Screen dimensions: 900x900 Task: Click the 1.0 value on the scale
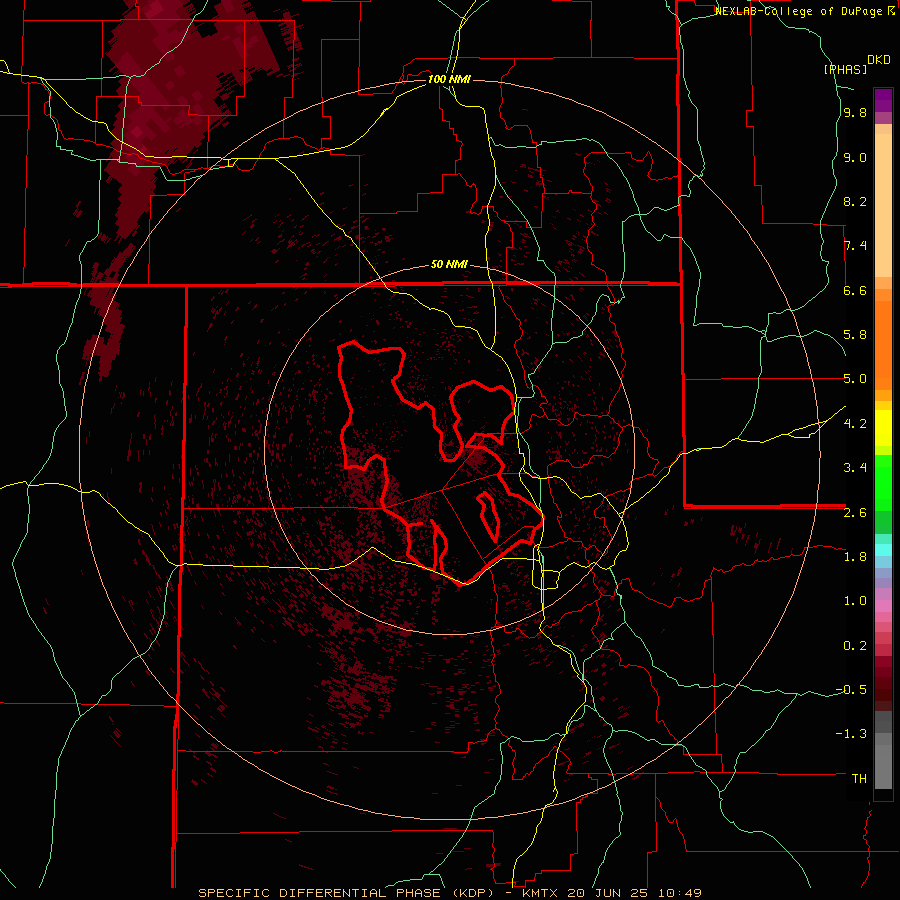click(855, 601)
